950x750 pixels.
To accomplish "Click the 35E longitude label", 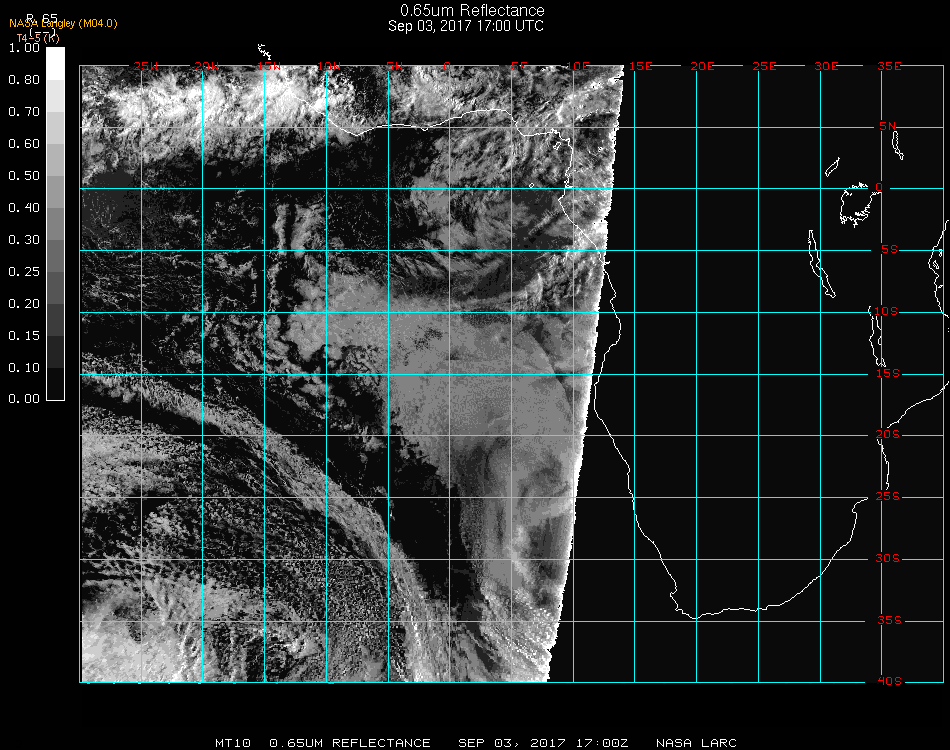I will 889,66.
